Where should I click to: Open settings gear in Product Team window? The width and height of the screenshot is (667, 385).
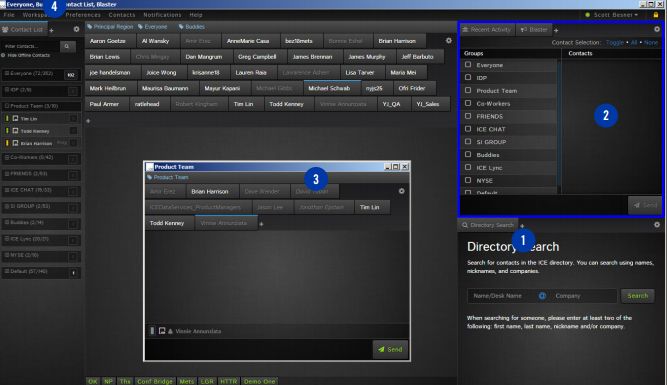[402, 191]
